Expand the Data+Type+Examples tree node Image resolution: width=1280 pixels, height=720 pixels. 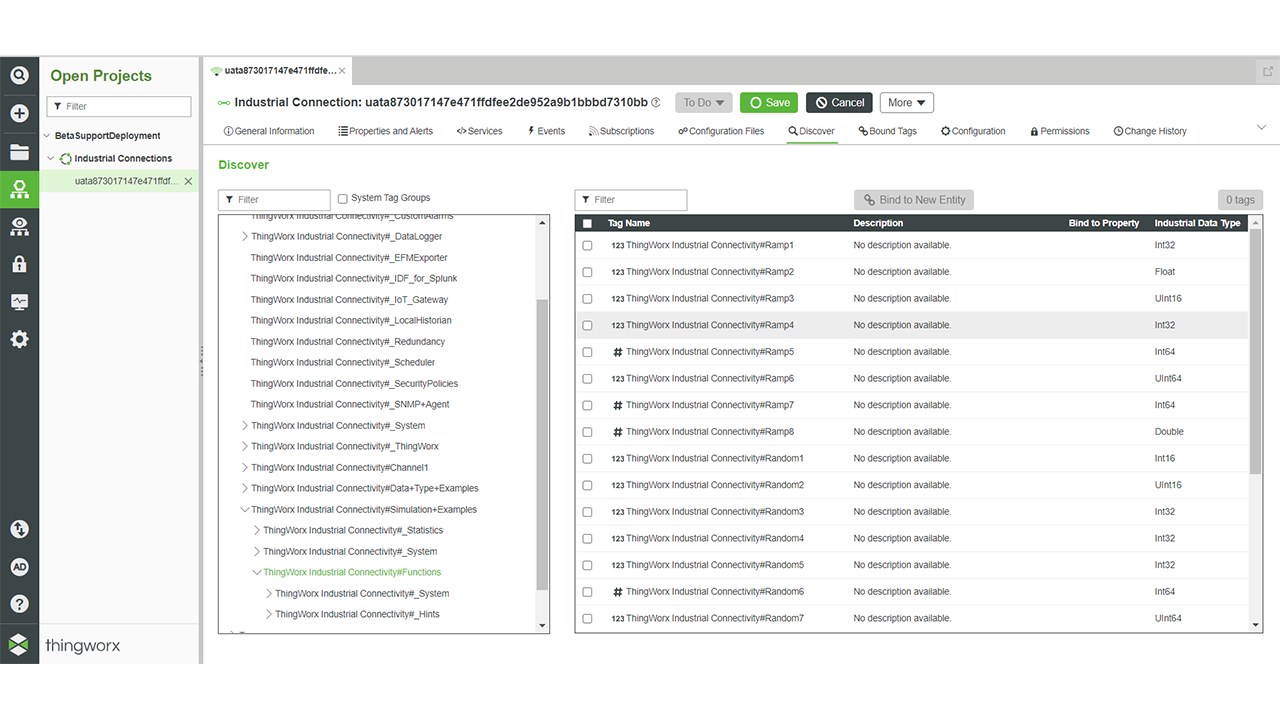click(245, 489)
